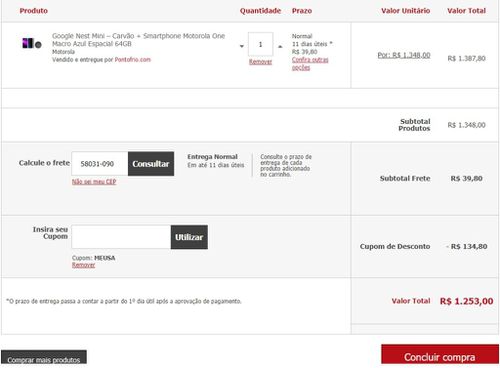Click the Utilizar coupon button

(x=189, y=237)
